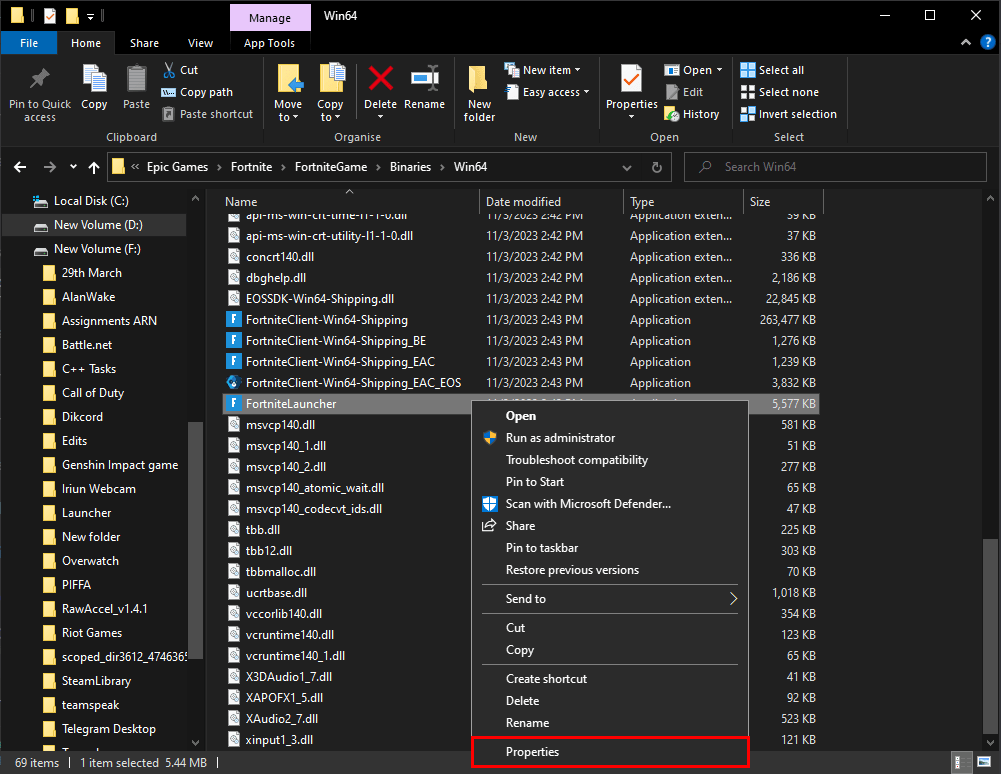
Task: Choose Restore previous versions in context menu
Action: pyautogui.click(x=609, y=570)
